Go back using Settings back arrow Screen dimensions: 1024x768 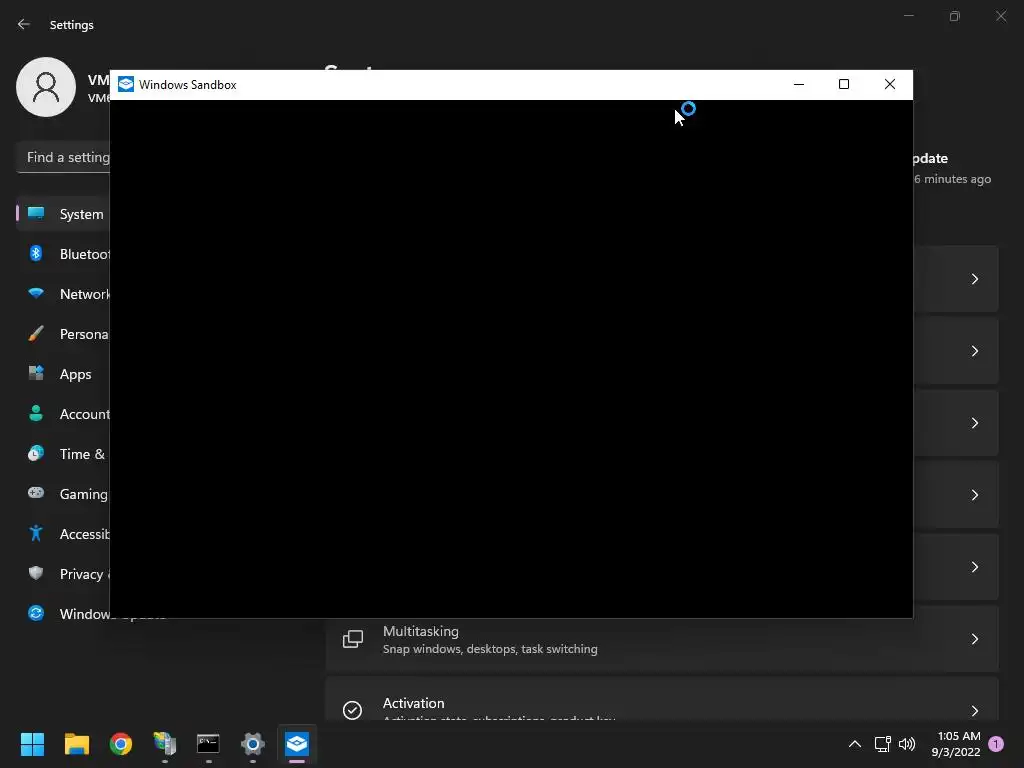tap(24, 24)
